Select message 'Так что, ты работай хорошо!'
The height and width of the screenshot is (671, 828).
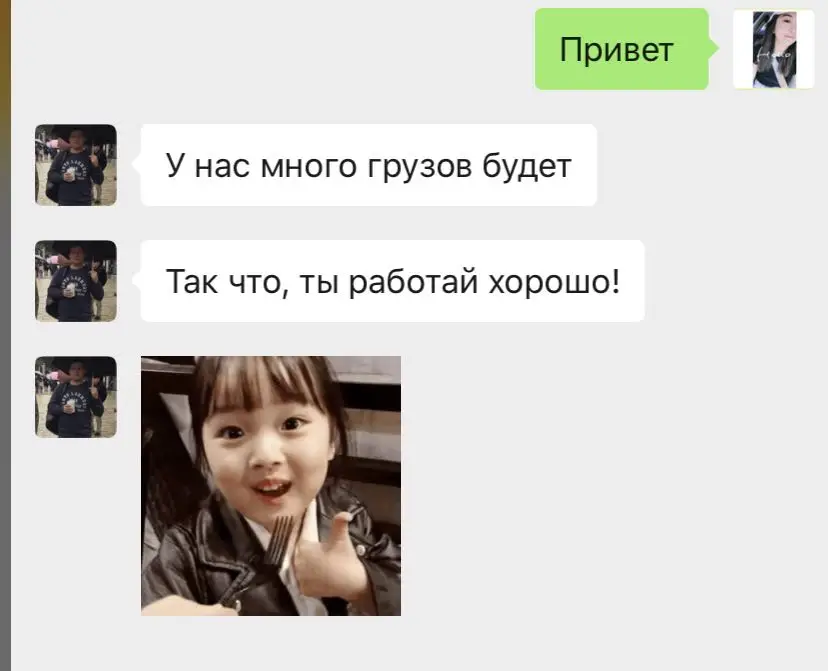coord(392,281)
